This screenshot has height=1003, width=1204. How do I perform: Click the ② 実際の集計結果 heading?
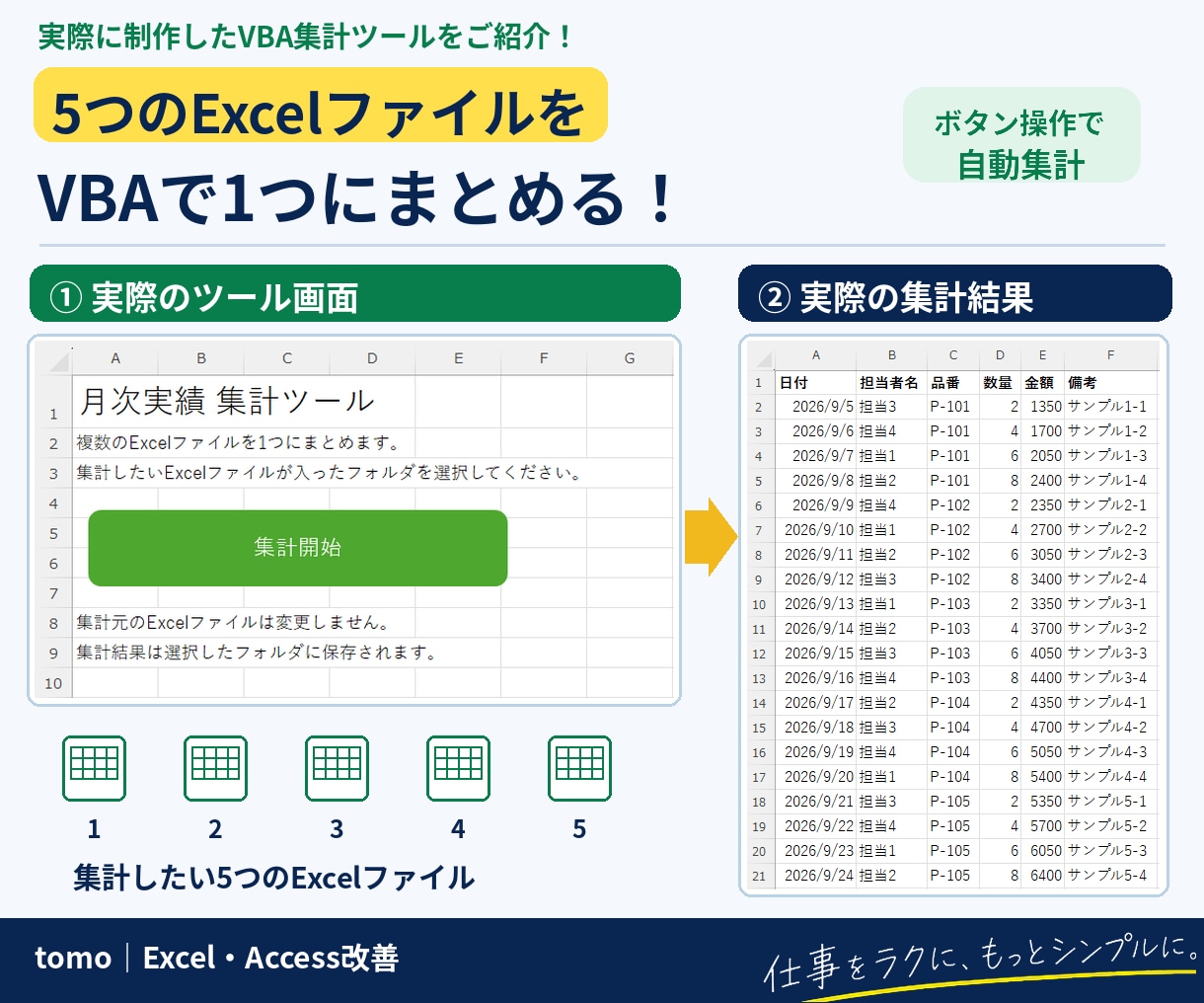click(955, 294)
